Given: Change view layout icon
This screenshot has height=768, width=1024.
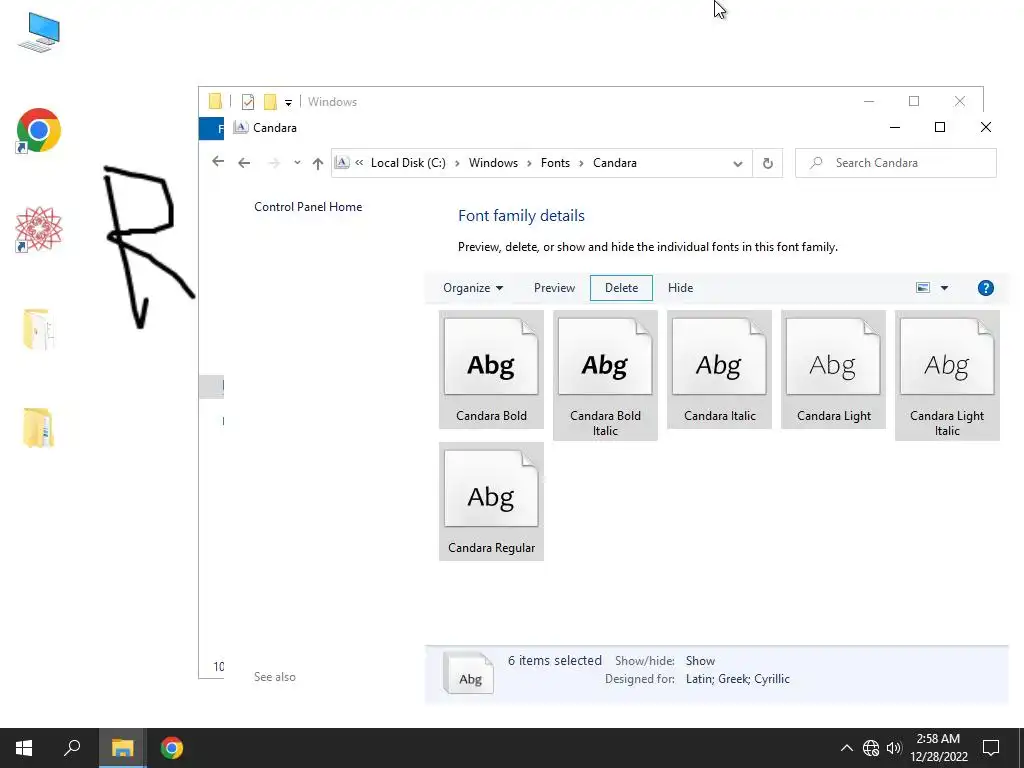Looking at the screenshot, I should click(923, 288).
